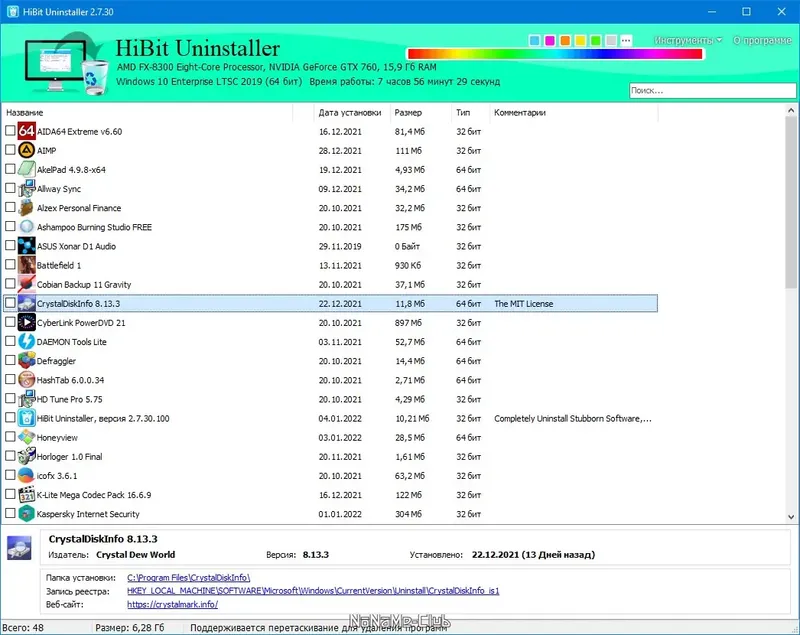Check the Defraggler checkbox

tap(10, 361)
